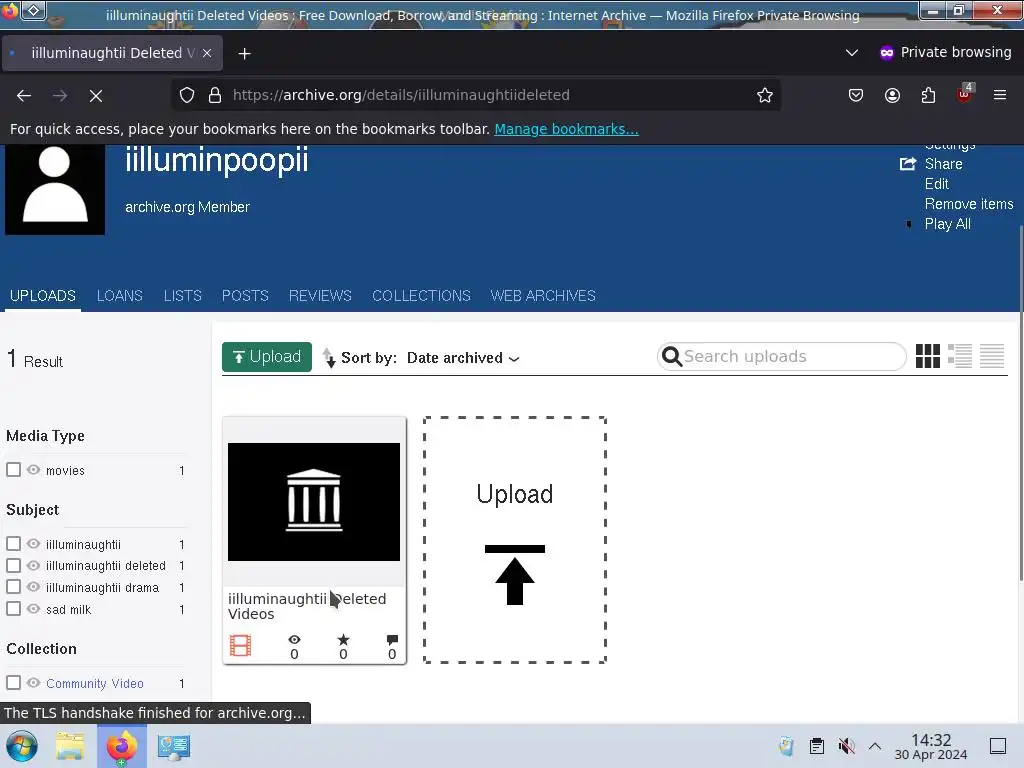
Task: Check the iilluminaughtii deleted subject filter
Action: pos(13,565)
